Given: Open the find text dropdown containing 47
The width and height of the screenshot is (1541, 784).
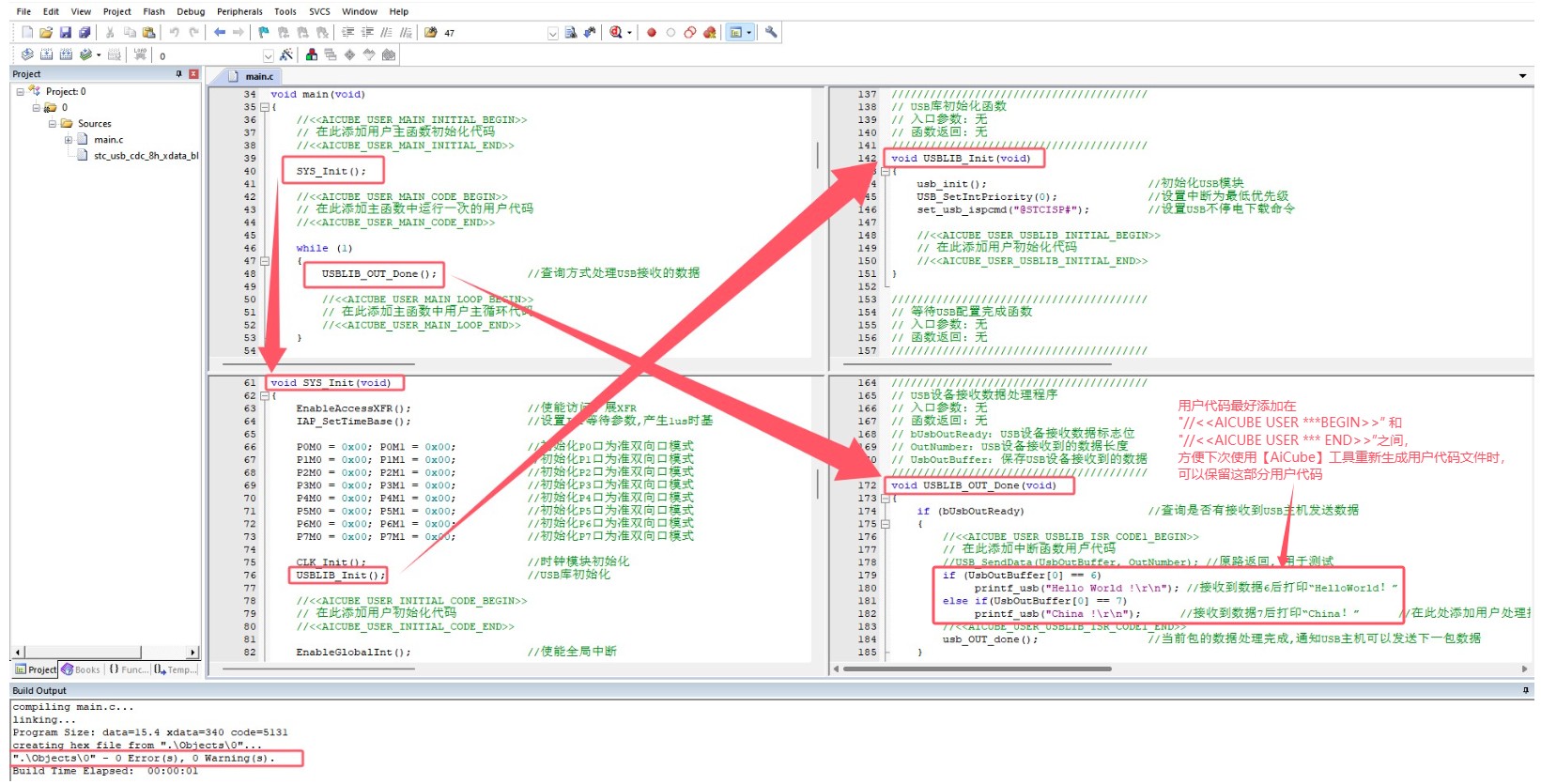Looking at the screenshot, I should coord(552,33).
